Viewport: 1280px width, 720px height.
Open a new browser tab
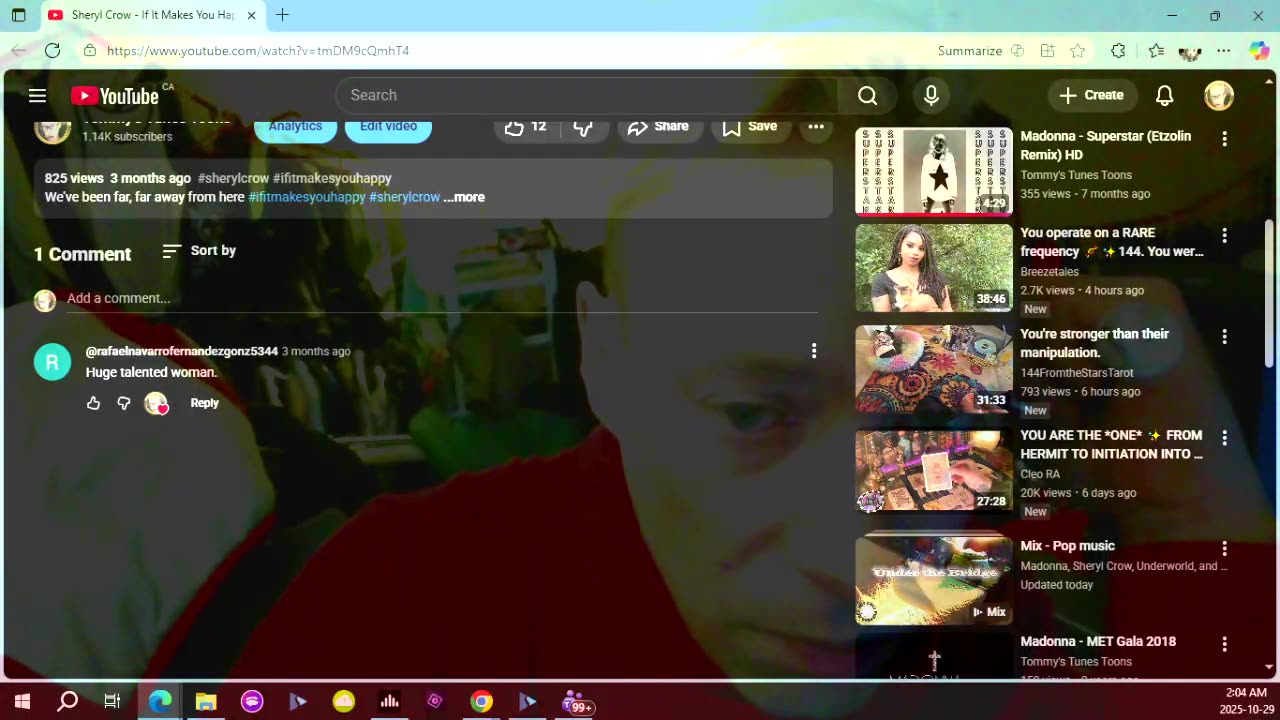tap(282, 15)
